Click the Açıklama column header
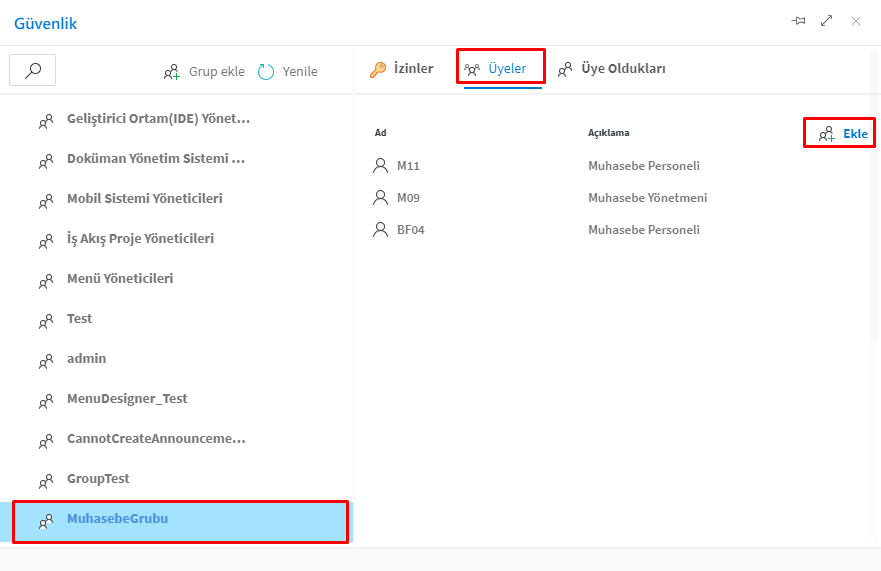The image size is (881, 571). [608, 133]
